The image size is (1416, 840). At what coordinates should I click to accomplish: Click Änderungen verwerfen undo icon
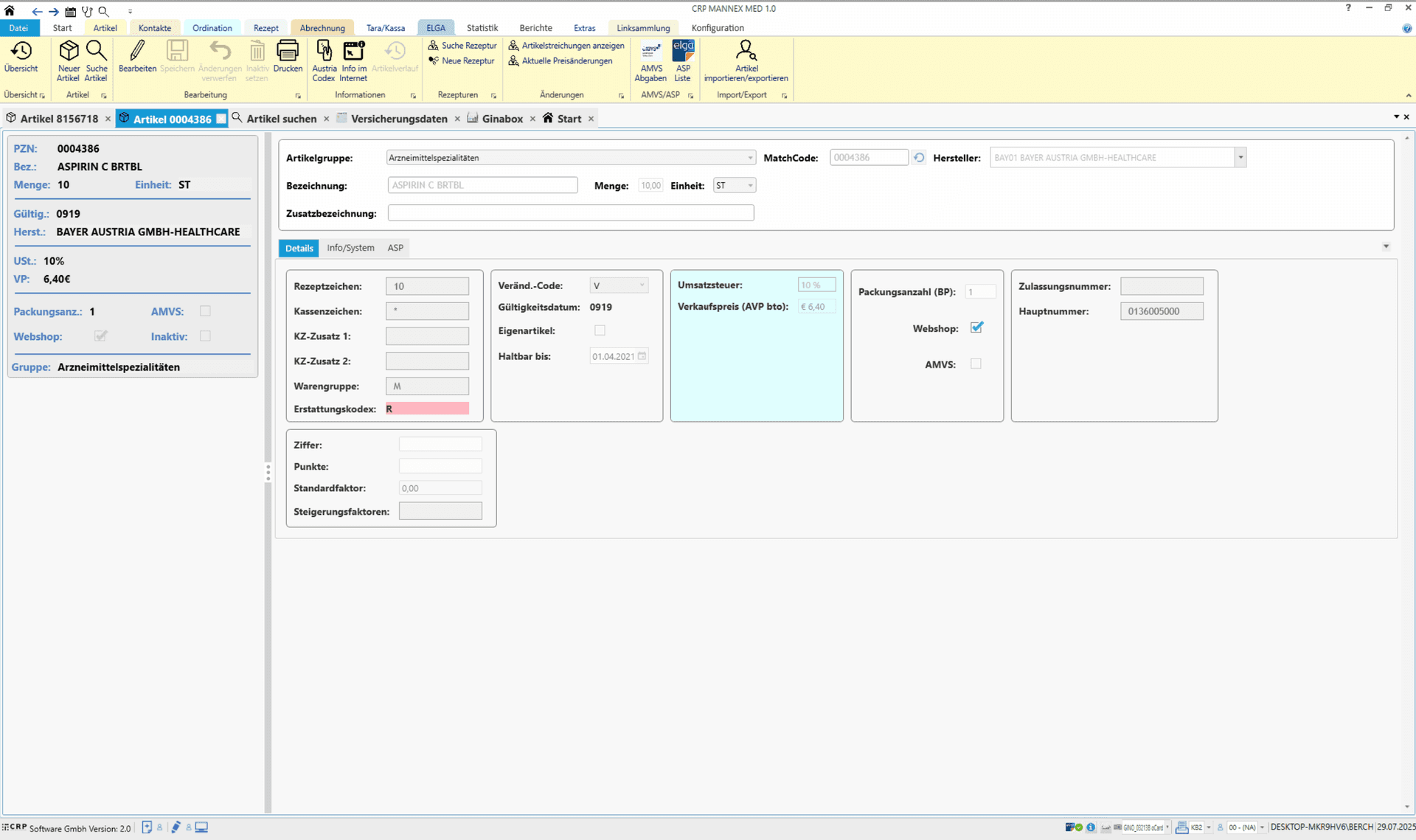pyautogui.click(x=220, y=61)
